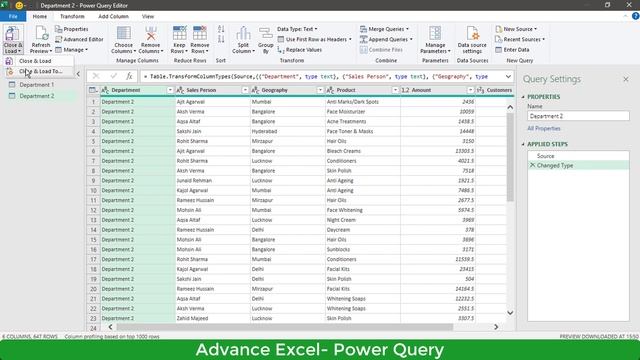Viewport: 640px width, 360px height.
Task: Open the File tab
Action: tap(13, 16)
